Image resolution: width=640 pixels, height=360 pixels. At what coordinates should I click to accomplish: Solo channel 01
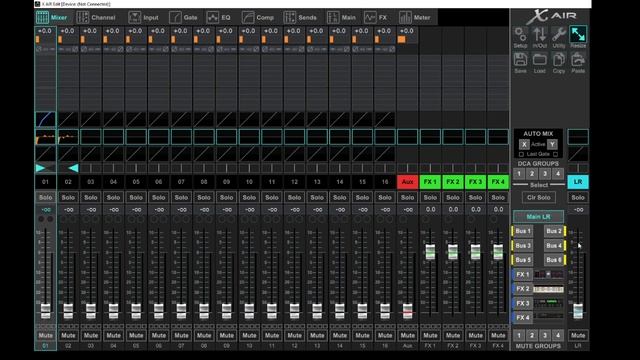point(45,198)
